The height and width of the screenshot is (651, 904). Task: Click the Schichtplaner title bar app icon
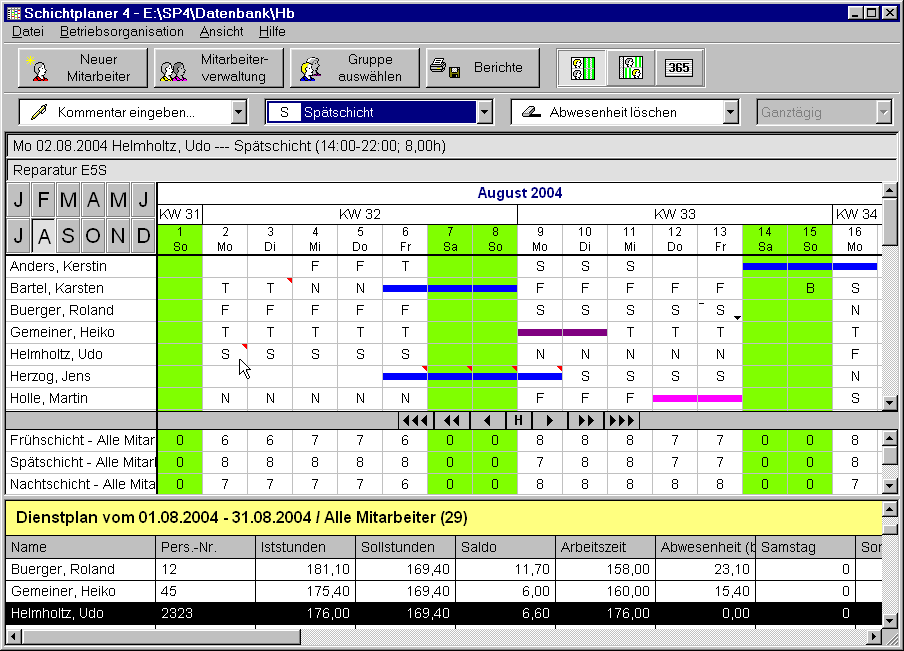(x=13, y=13)
